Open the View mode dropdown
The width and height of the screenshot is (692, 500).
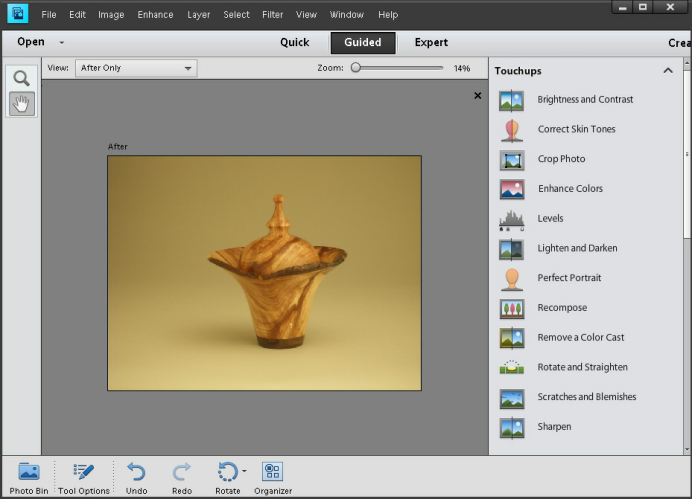pos(136,68)
